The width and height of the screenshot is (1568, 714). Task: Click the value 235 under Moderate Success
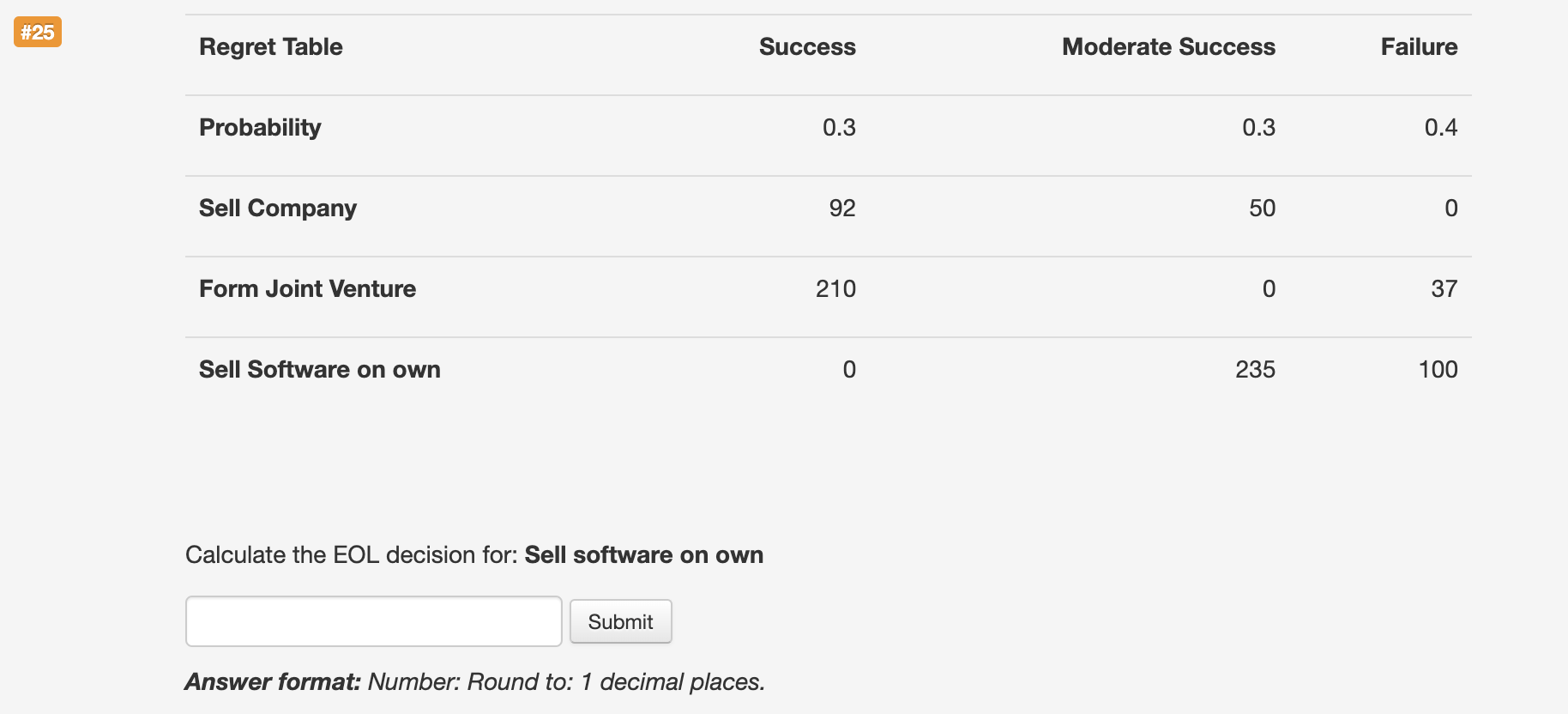1257,369
